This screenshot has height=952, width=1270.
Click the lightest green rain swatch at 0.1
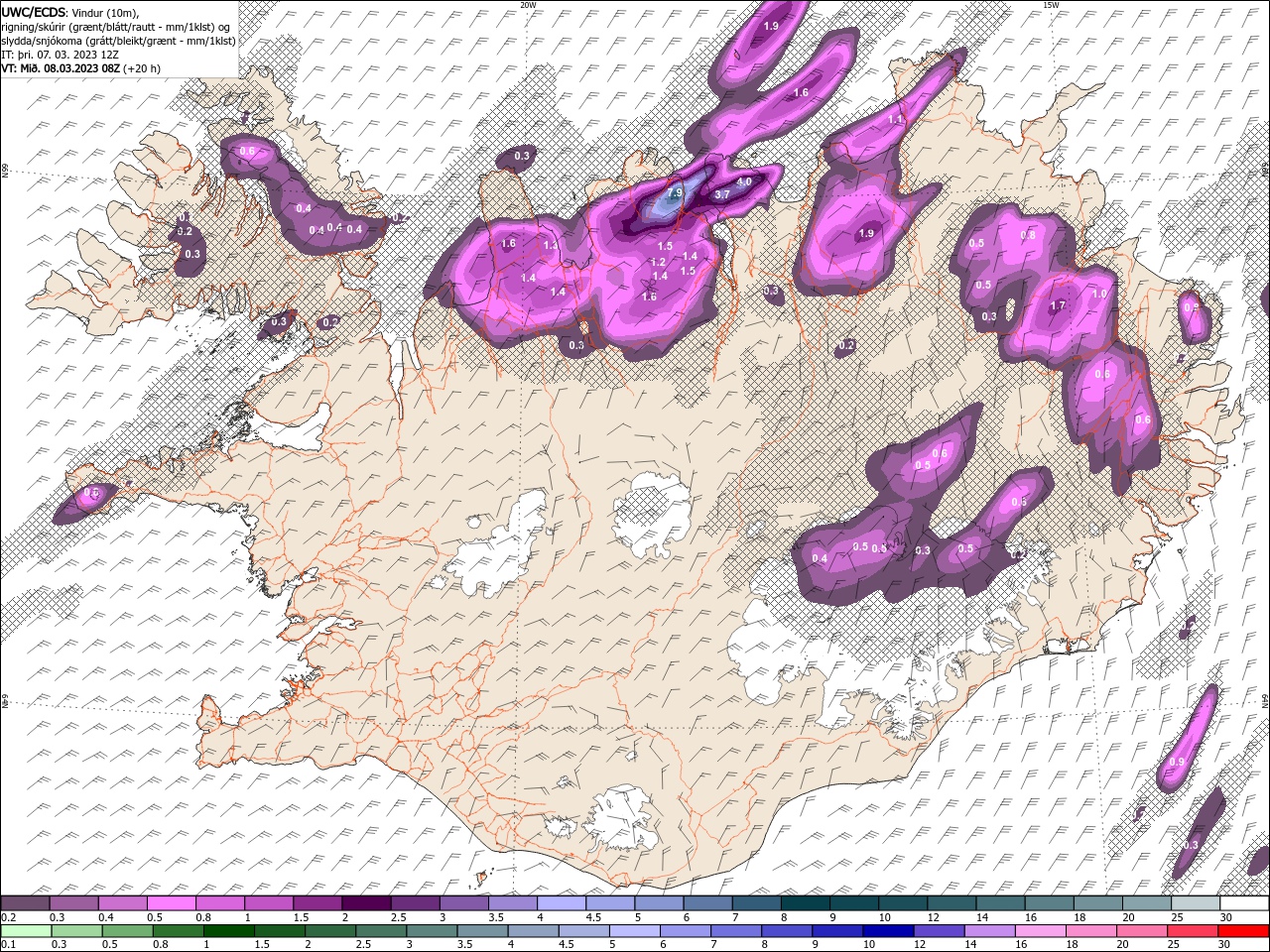tap(25, 931)
